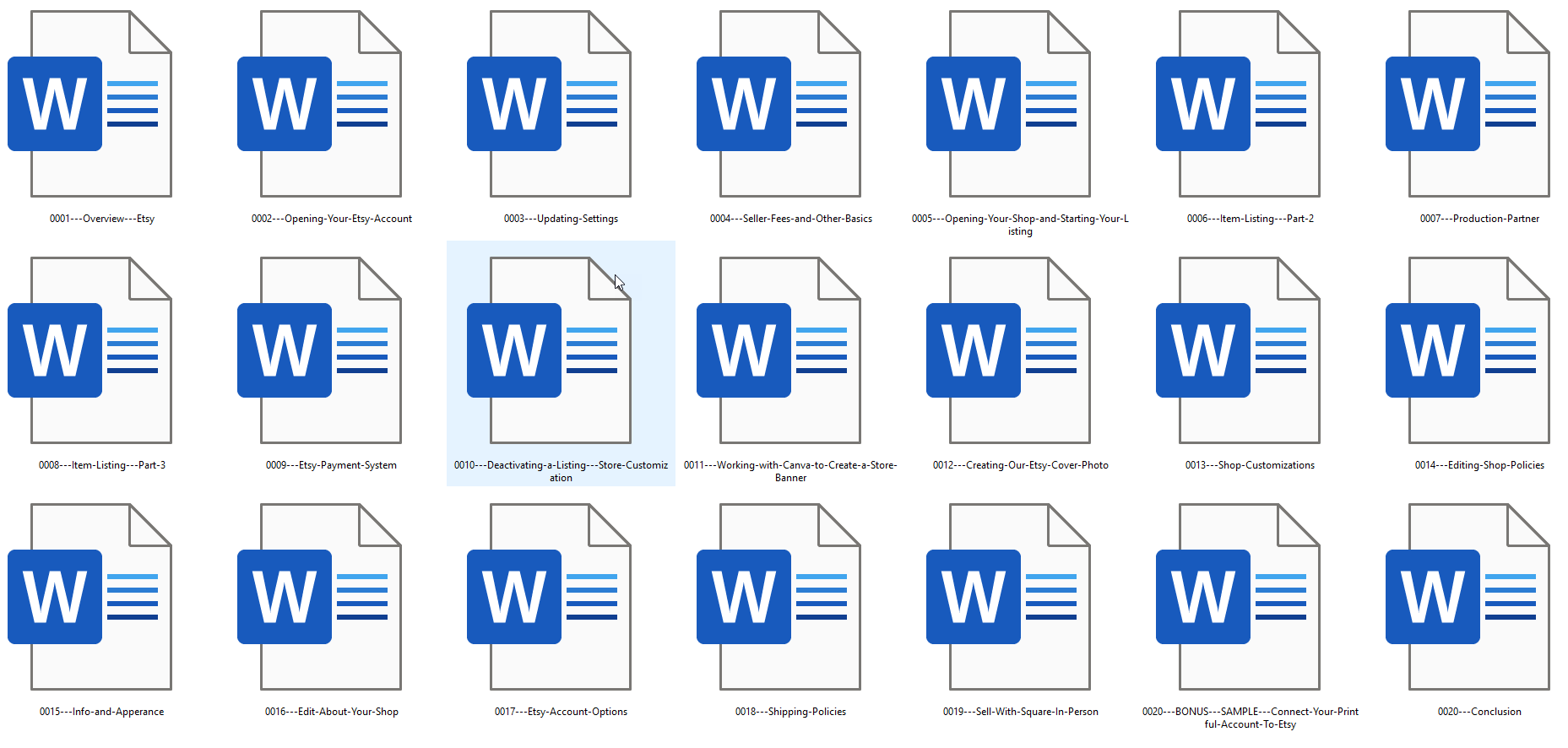
Task: Click the label 0008---Item-Listing---Part-3
Action: click(102, 465)
